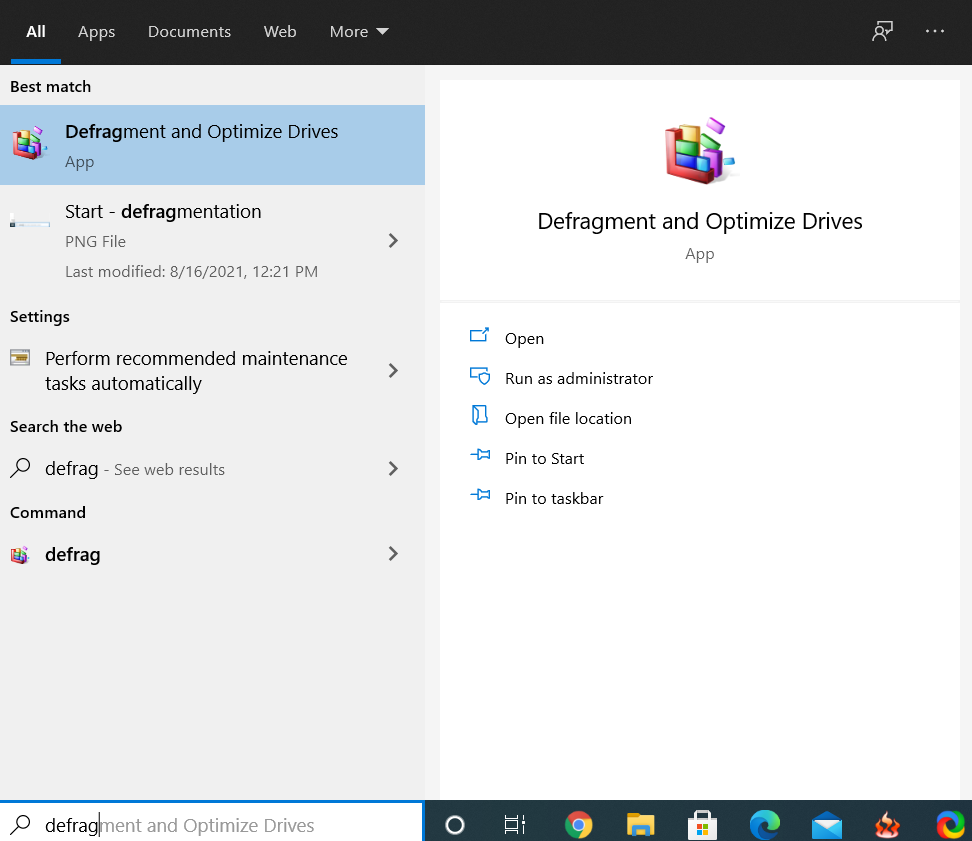Switch to the Apps search tab
The image size is (972, 841).
point(97,32)
